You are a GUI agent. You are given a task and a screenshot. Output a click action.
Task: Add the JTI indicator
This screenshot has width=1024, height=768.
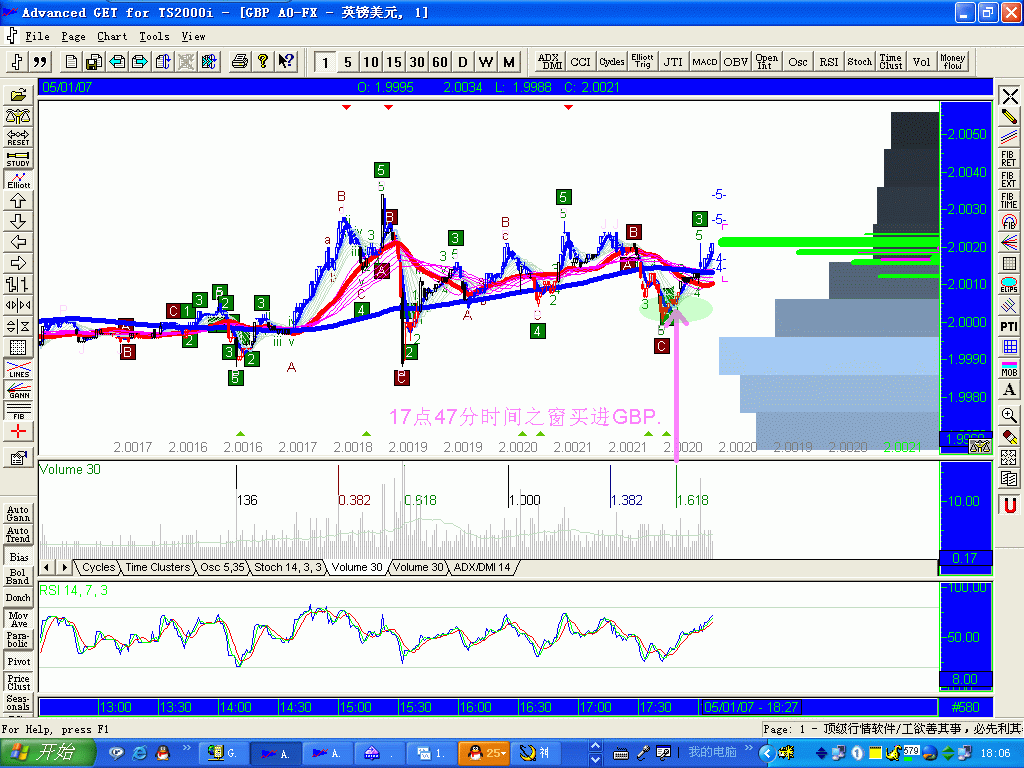tap(673, 62)
